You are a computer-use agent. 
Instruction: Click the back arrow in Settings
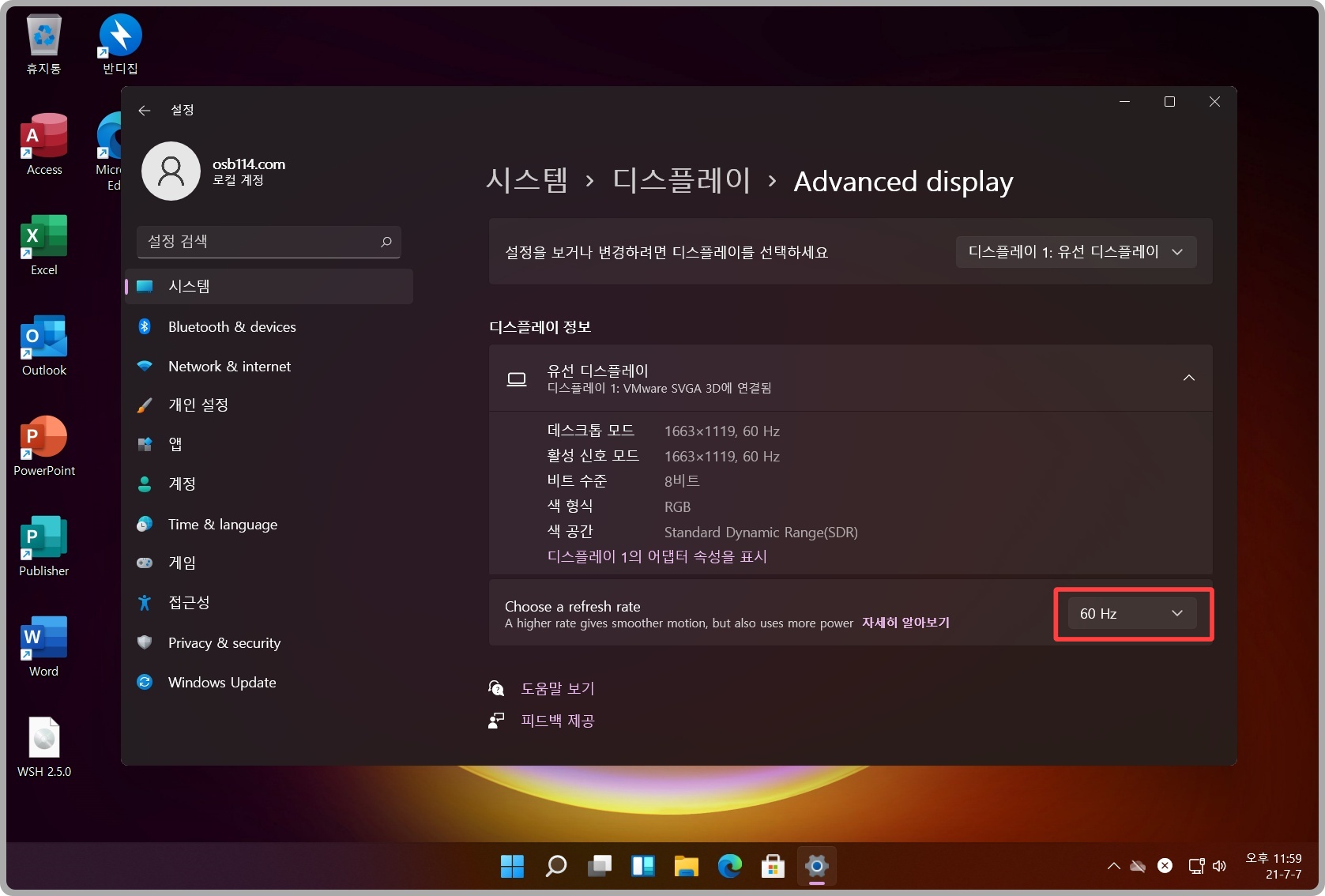pos(145,110)
